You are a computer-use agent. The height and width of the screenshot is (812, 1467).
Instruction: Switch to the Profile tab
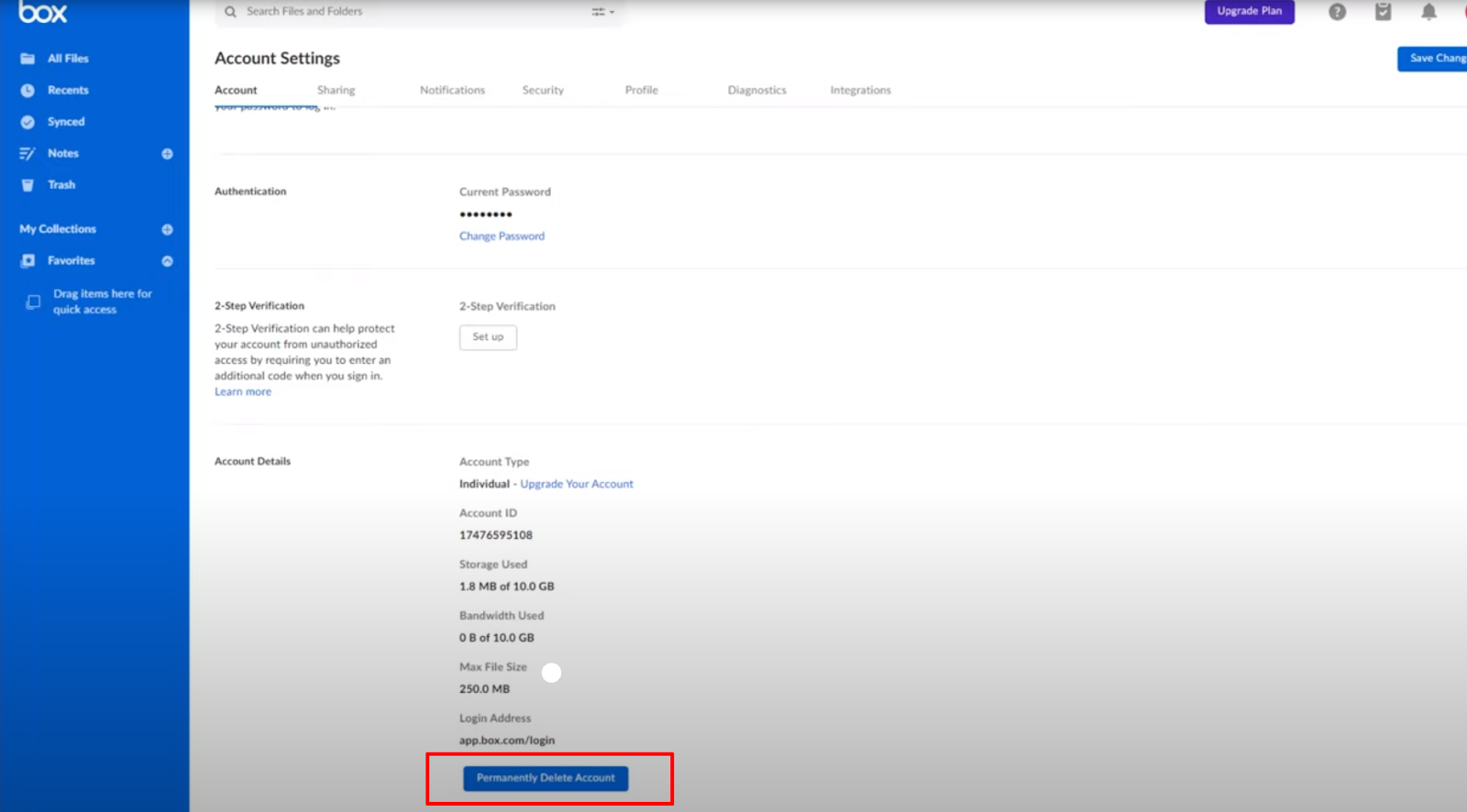(642, 90)
